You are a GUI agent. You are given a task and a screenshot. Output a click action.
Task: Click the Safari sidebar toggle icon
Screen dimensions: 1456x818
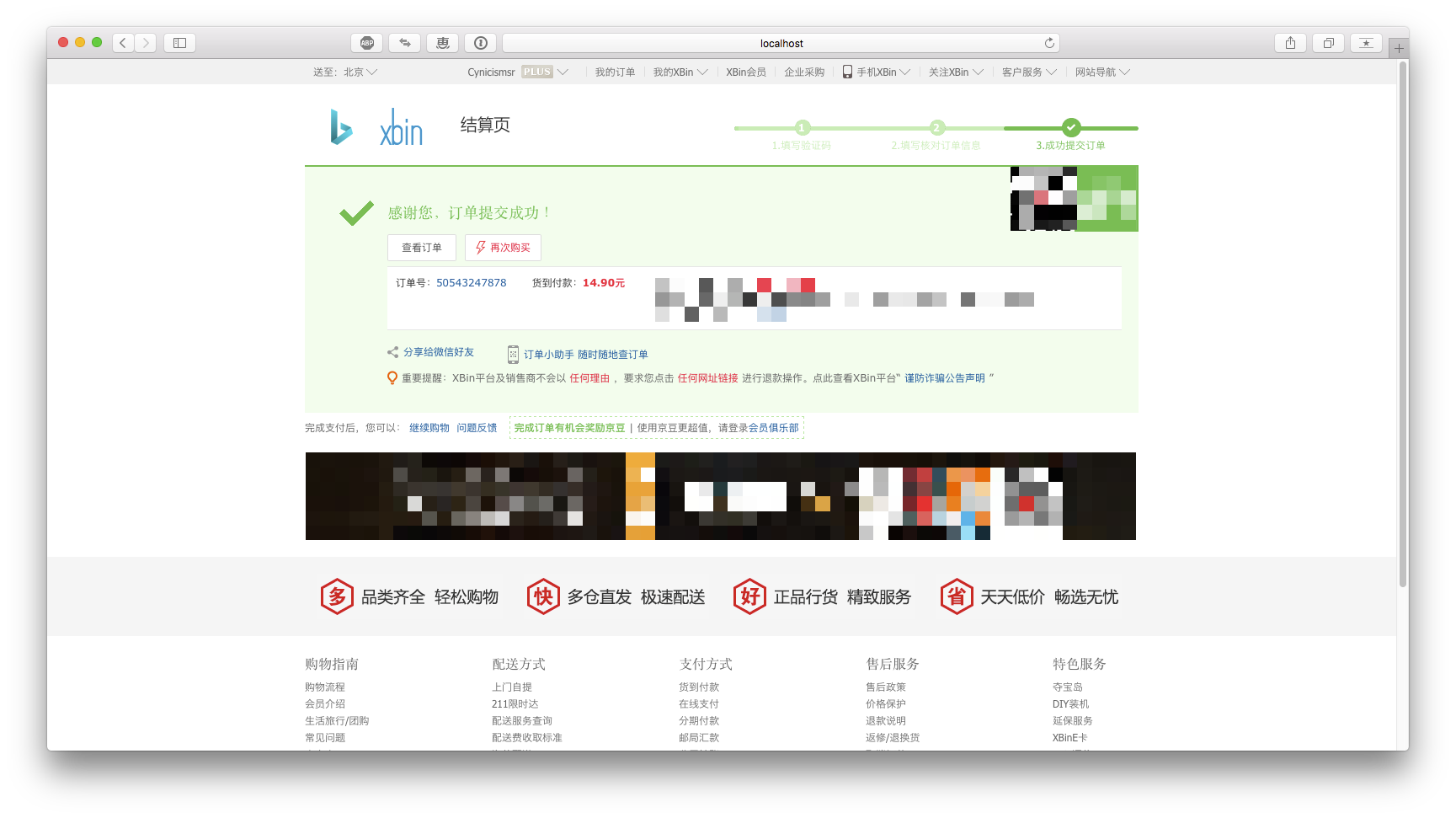tap(179, 43)
